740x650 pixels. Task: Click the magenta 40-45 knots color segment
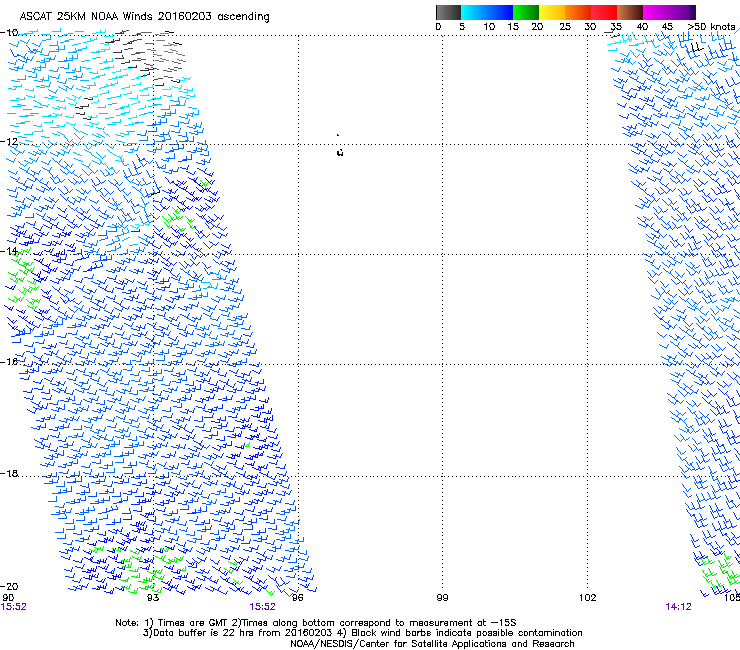click(x=656, y=12)
